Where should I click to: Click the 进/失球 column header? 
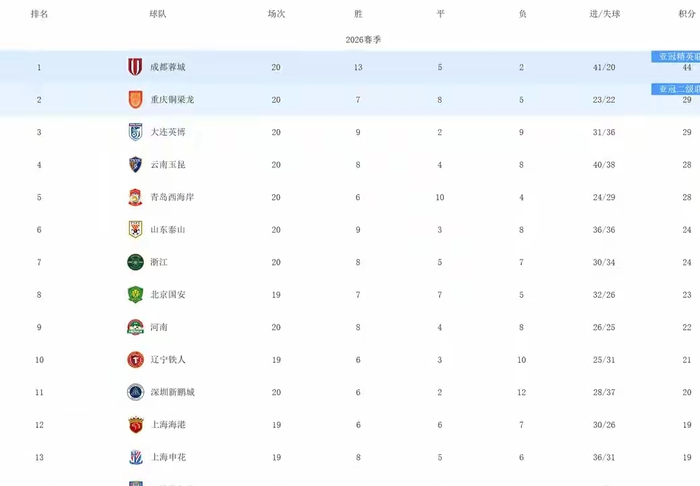click(x=604, y=14)
